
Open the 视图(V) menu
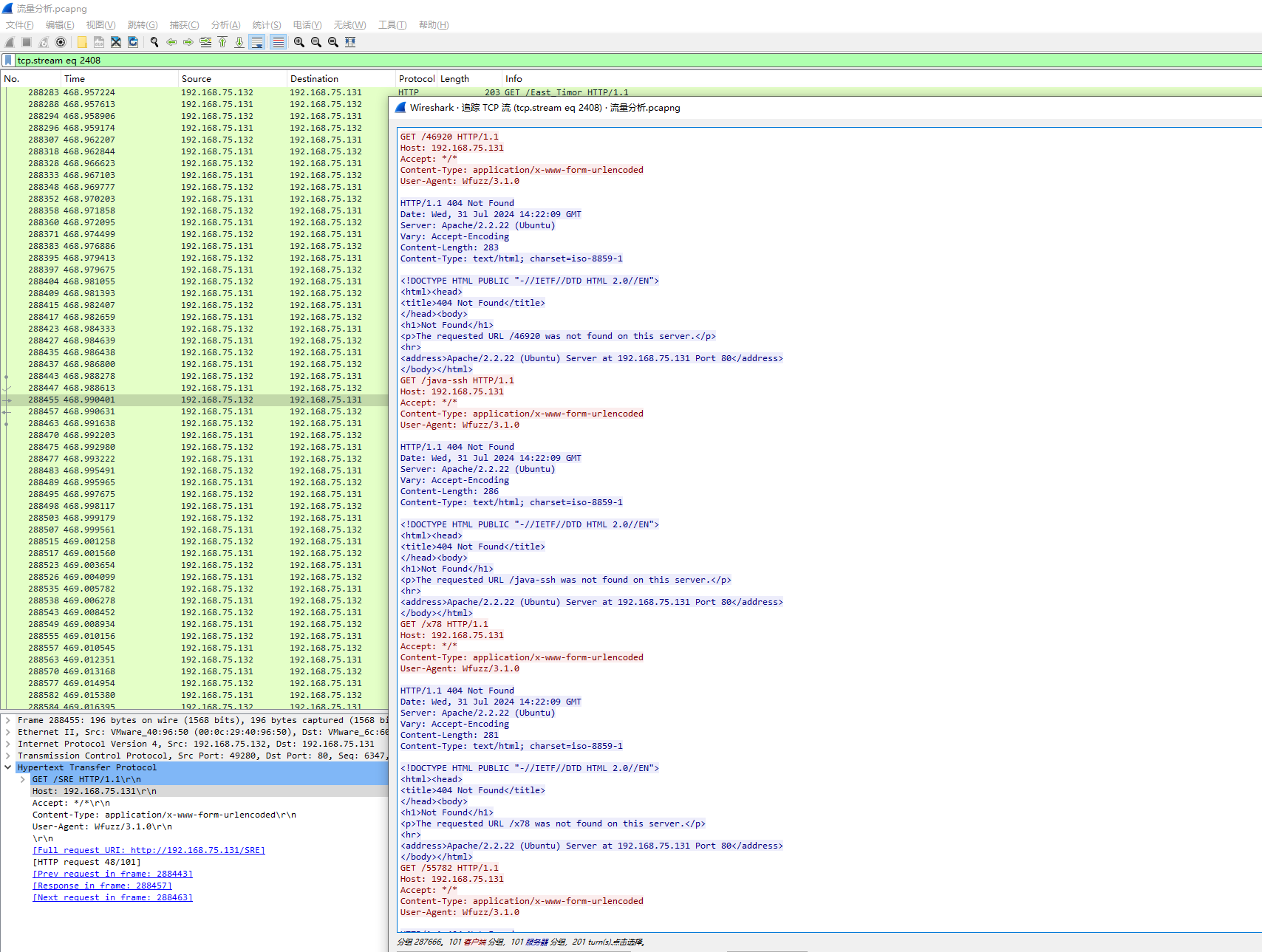(101, 25)
